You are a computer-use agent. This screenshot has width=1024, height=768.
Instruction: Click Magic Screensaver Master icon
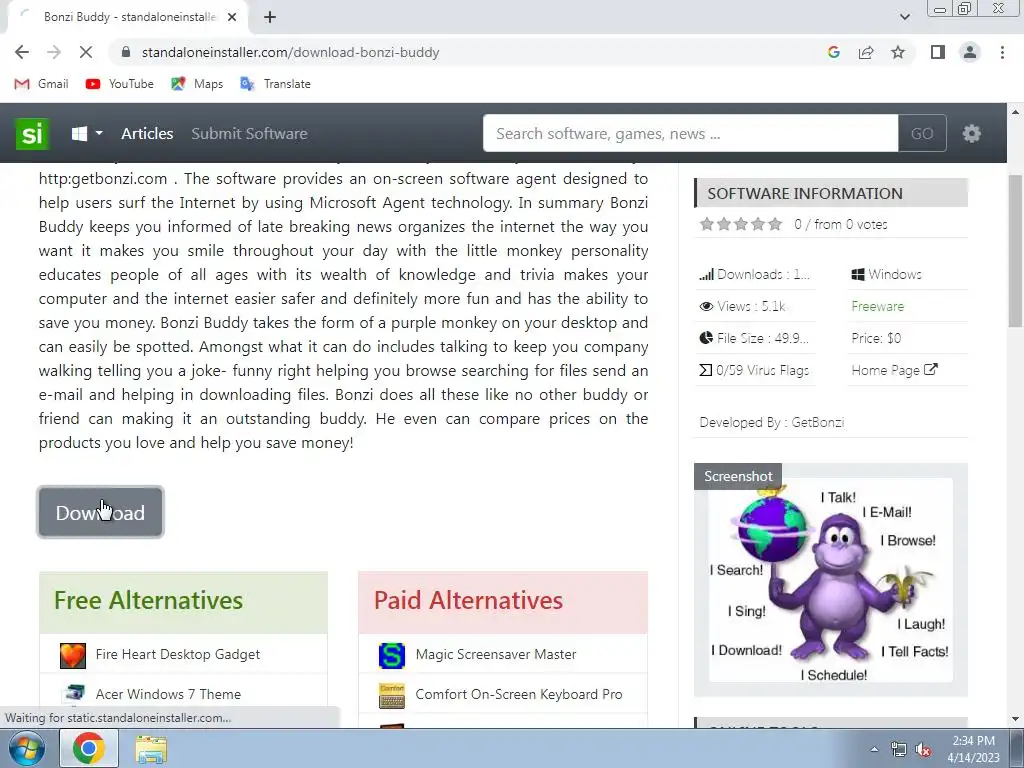point(392,655)
